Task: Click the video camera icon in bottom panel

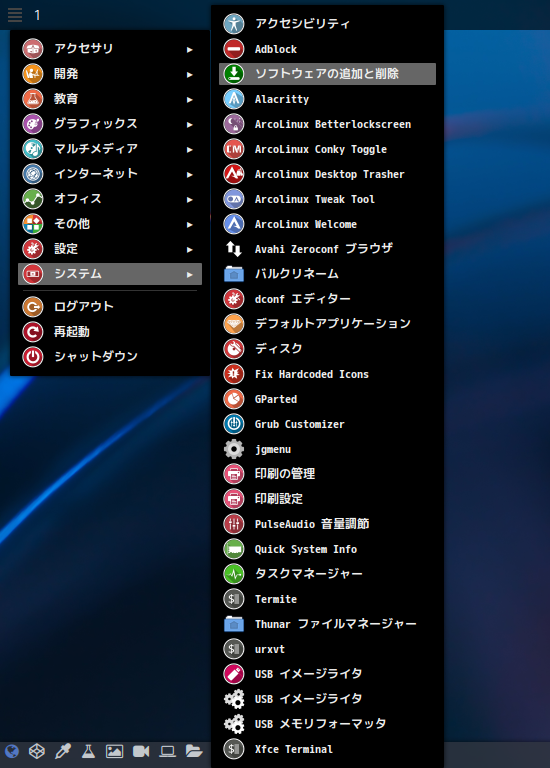Action: point(141,751)
